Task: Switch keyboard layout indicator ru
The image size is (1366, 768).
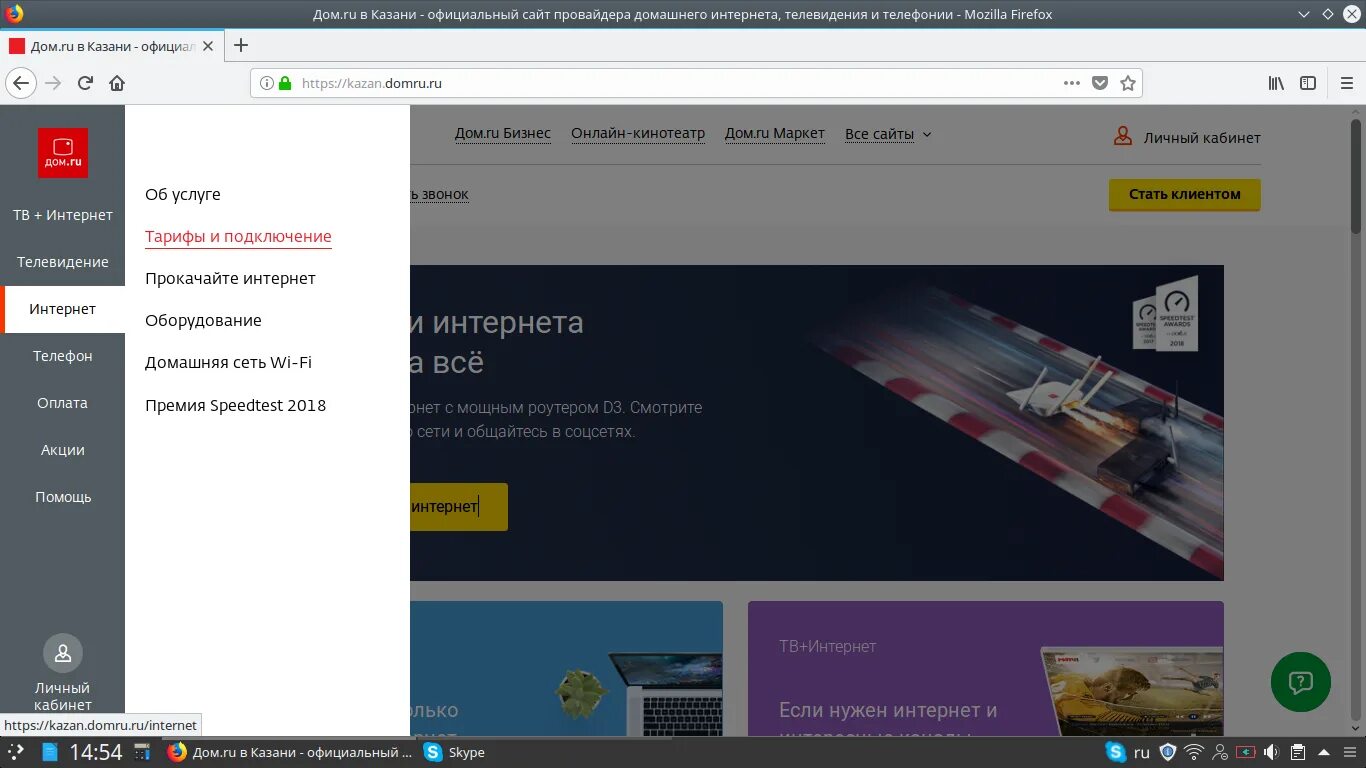Action: (1141, 752)
